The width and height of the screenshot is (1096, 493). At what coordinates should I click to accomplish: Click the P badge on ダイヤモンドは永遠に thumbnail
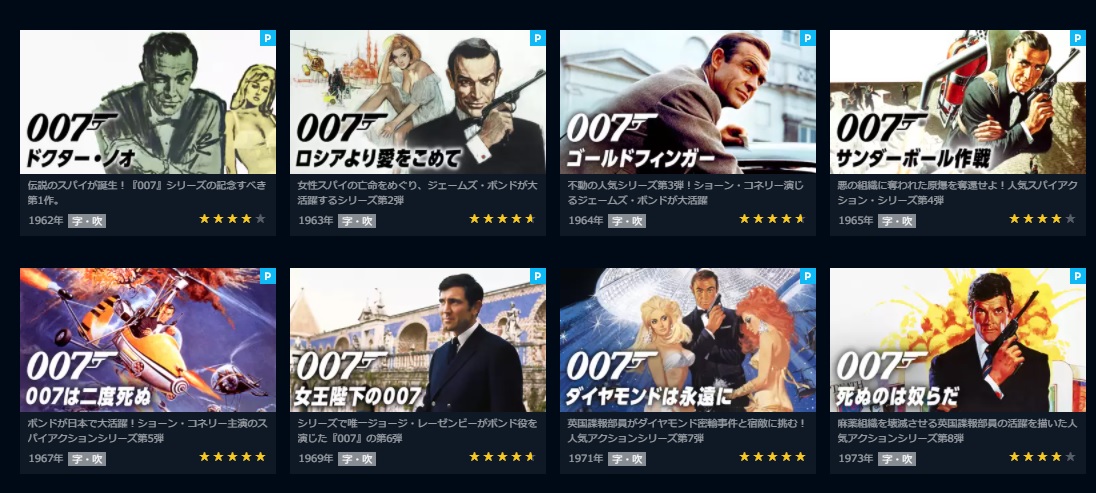[807, 276]
